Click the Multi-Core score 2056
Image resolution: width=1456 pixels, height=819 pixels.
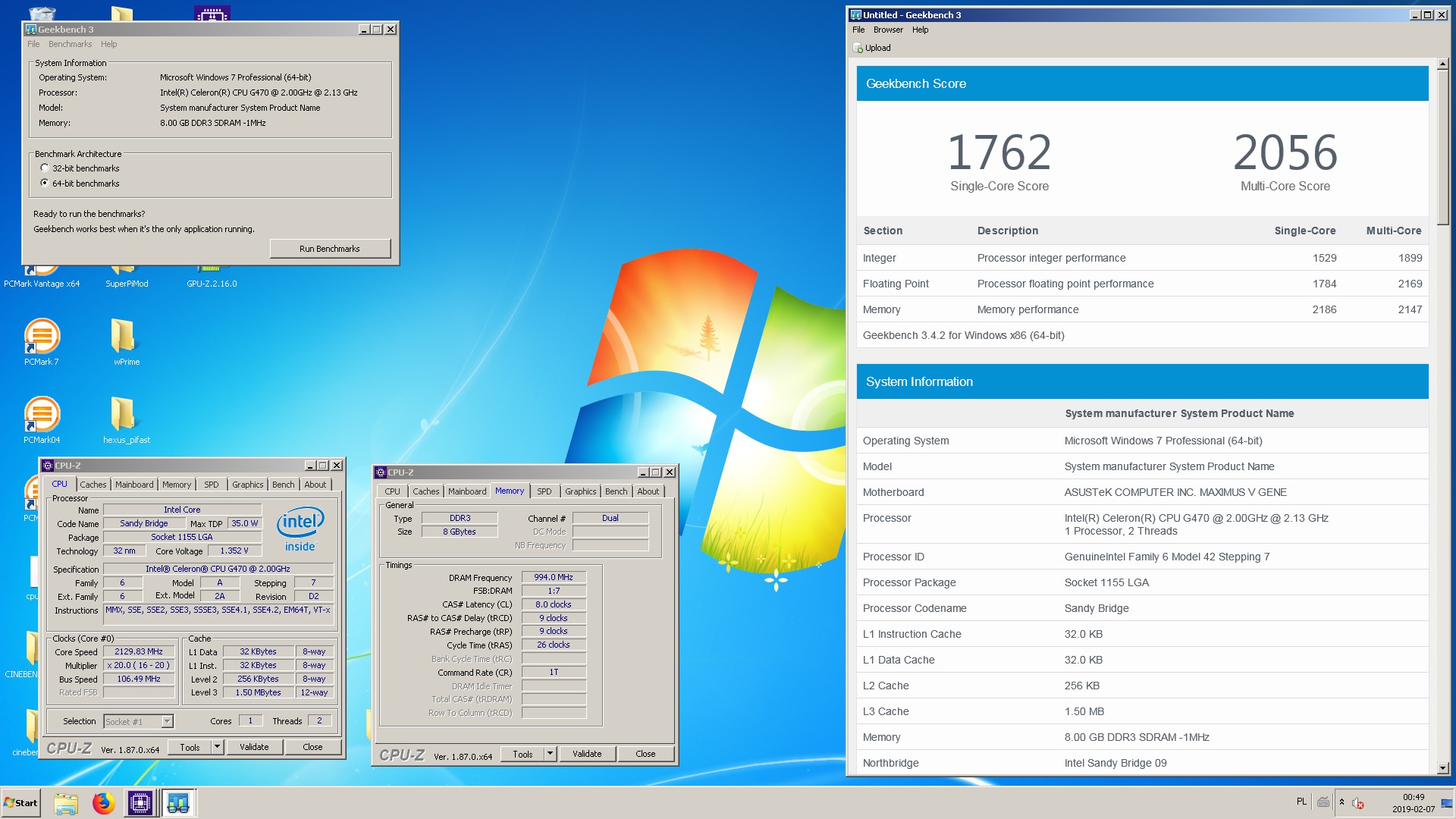pyautogui.click(x=1285, y=152)
